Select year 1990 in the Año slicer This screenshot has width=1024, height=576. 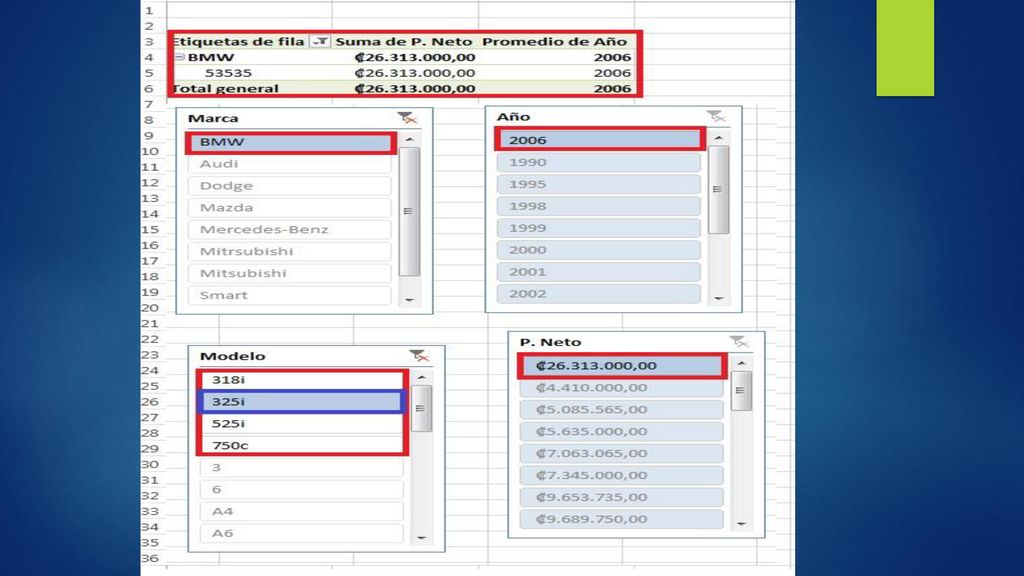pos(599,162)
